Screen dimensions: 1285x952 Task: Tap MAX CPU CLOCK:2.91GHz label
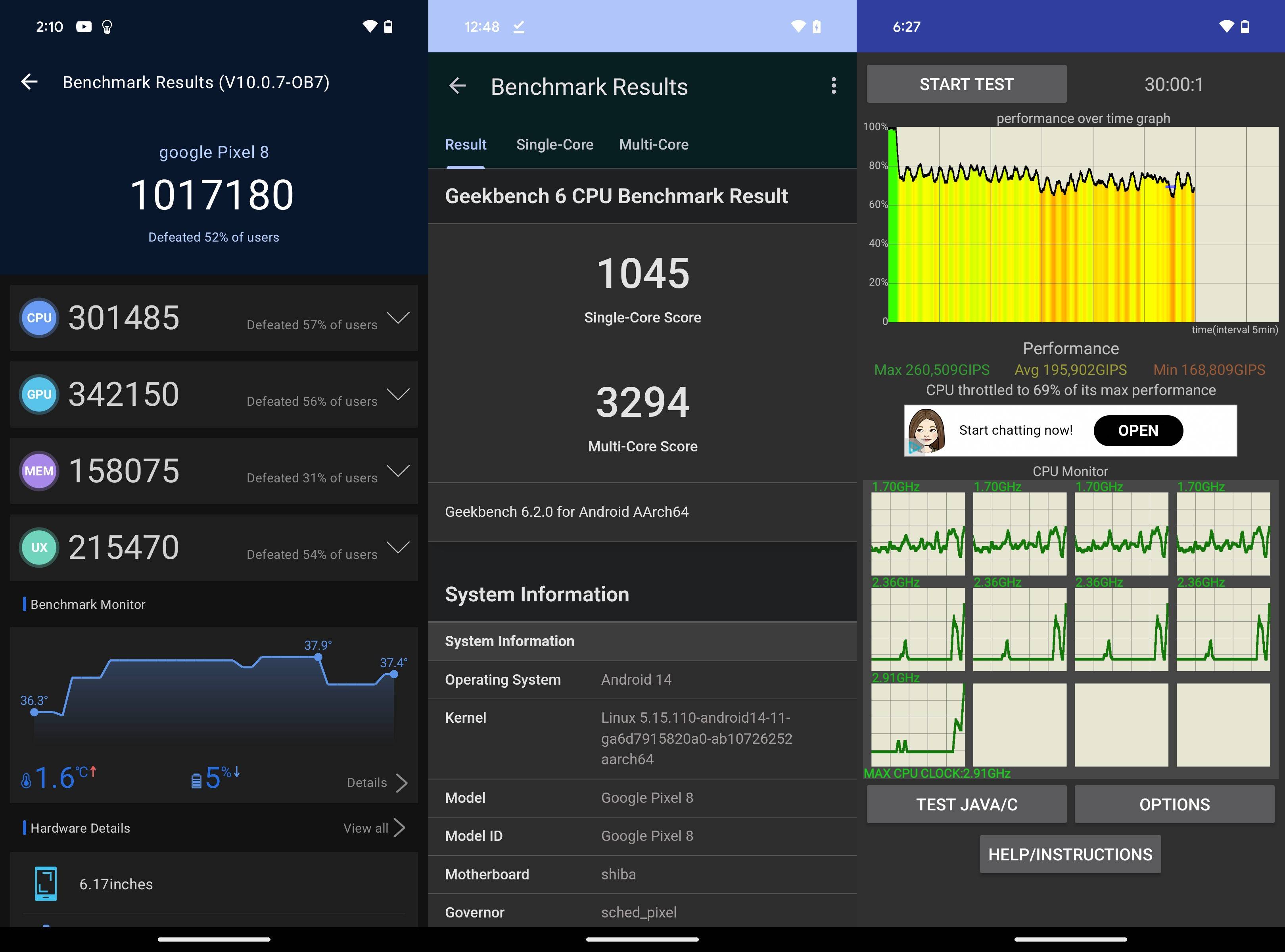[937, 773]
